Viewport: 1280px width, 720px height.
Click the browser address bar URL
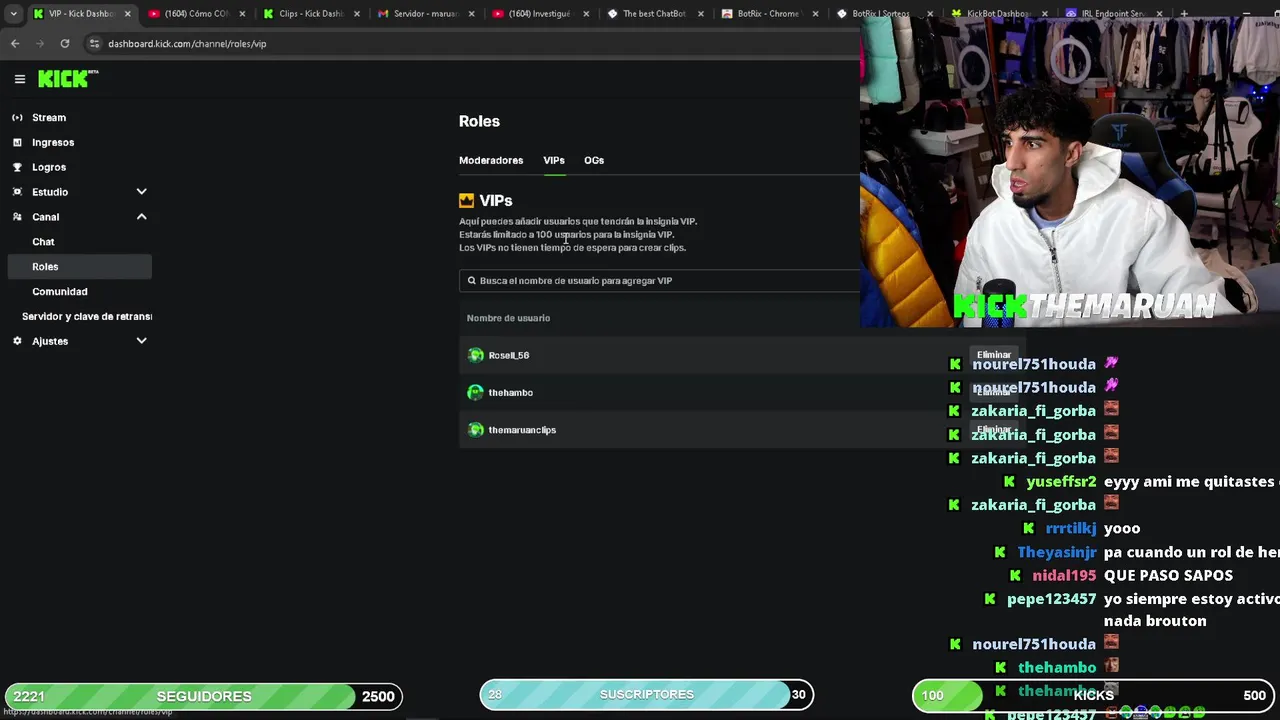click(187, 44)
